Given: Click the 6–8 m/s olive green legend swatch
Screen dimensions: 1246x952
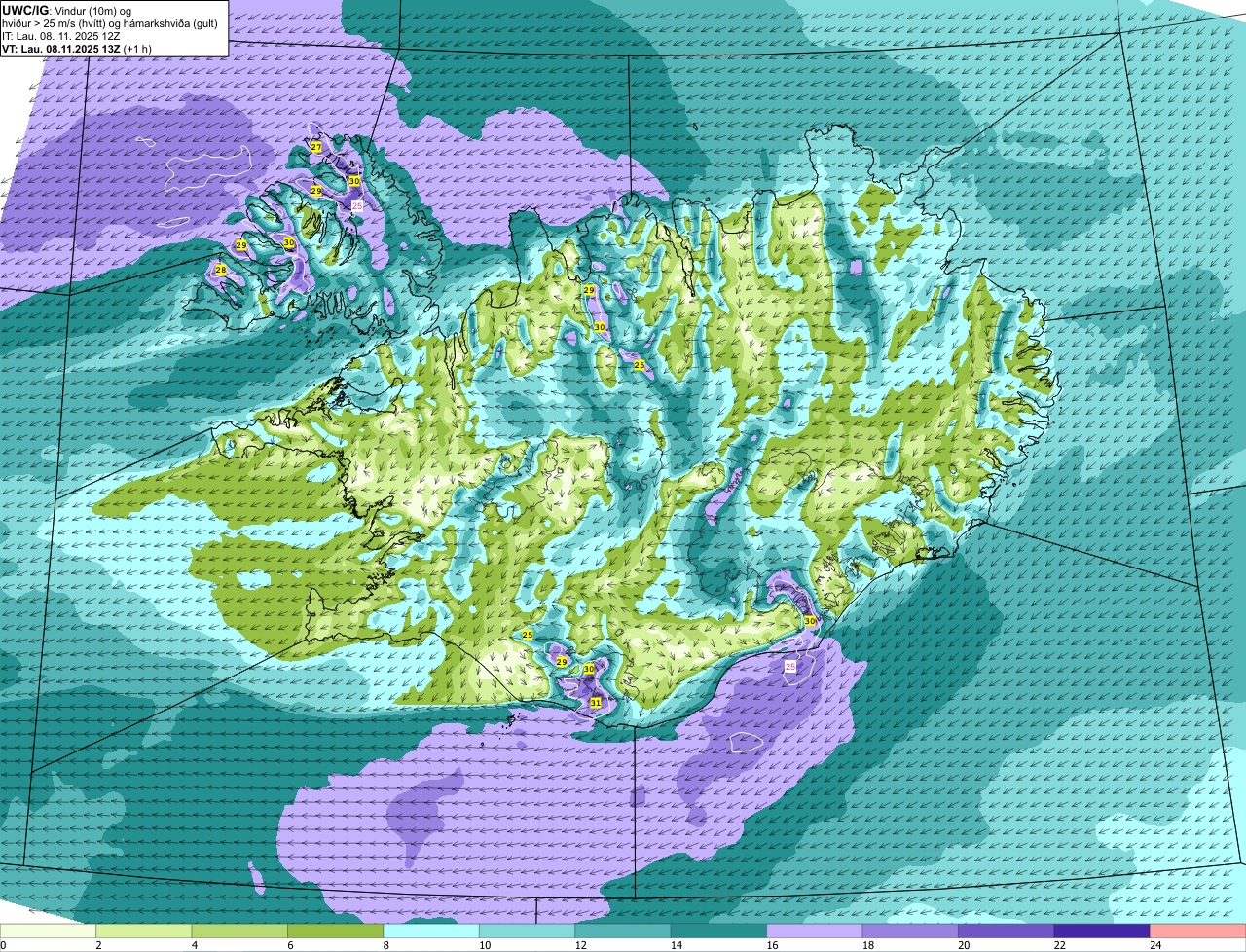Looking at the screenshot, I should pyautogui.click(x=336, y=932).
